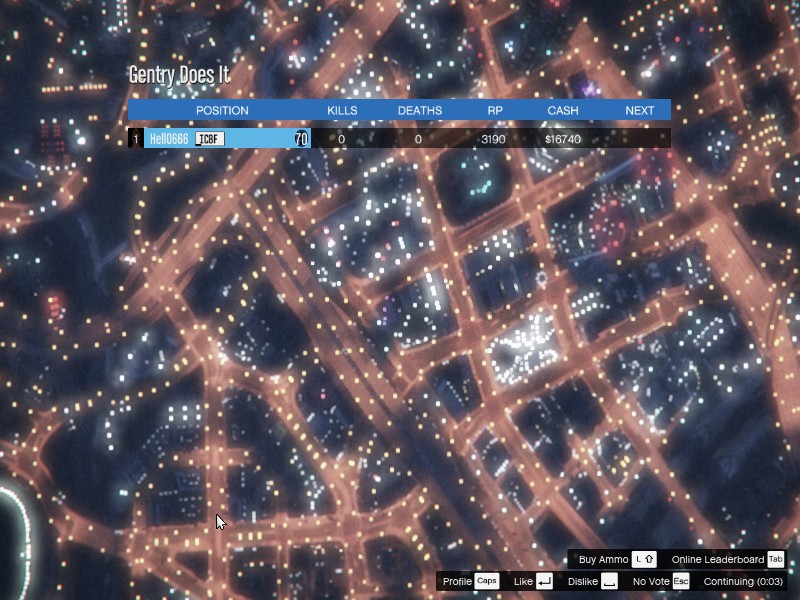Click the KILLS column header
This screenshot has width=800, height=600.
[342, 110]
